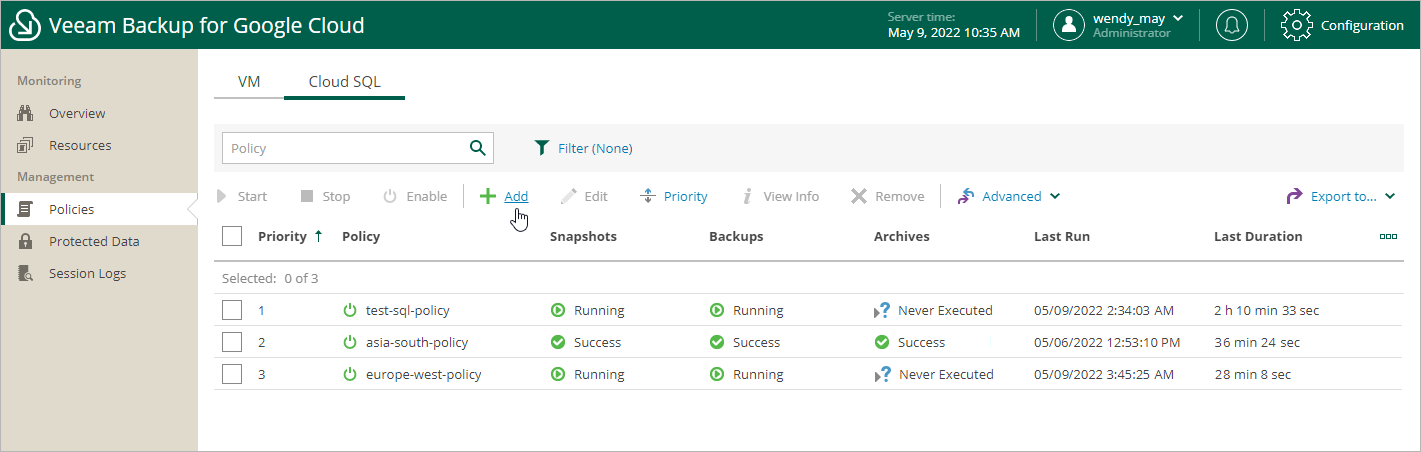Click '28 min 8 sec' duration
1421x452 pixels.
[1252, 375]
